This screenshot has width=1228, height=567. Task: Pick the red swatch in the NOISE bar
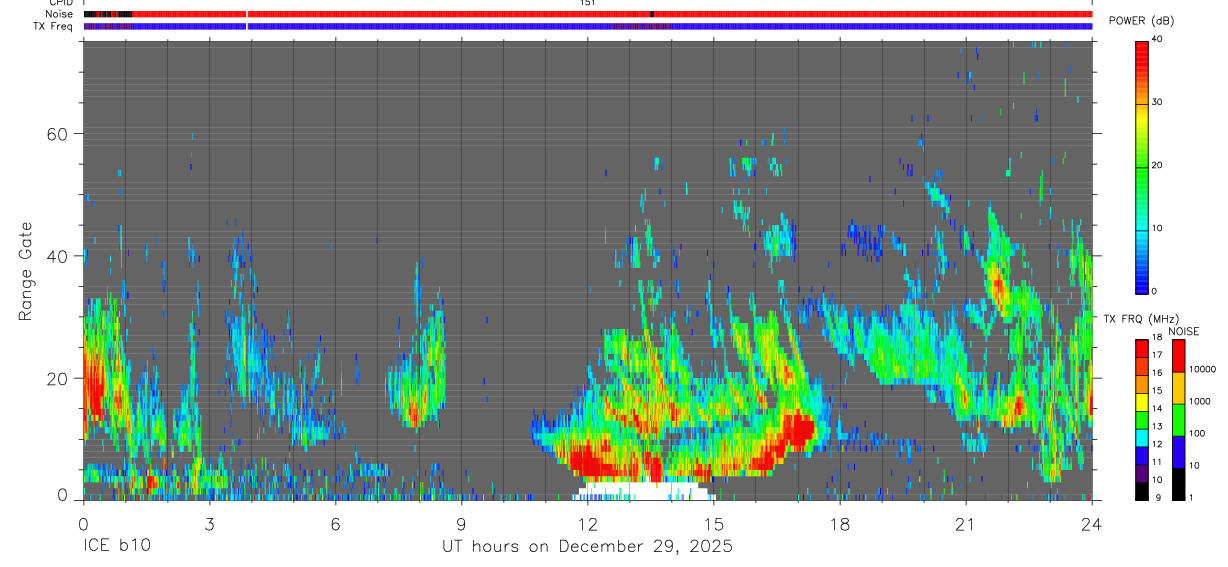pos(1178,356)
